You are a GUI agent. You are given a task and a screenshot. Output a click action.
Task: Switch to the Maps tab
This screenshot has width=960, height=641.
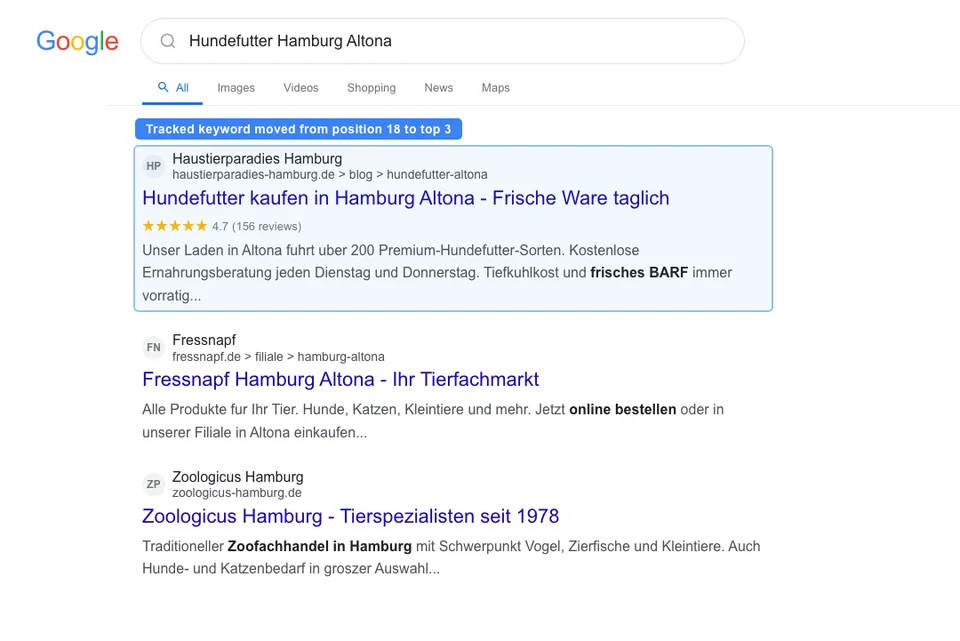(x=495, y=88)
